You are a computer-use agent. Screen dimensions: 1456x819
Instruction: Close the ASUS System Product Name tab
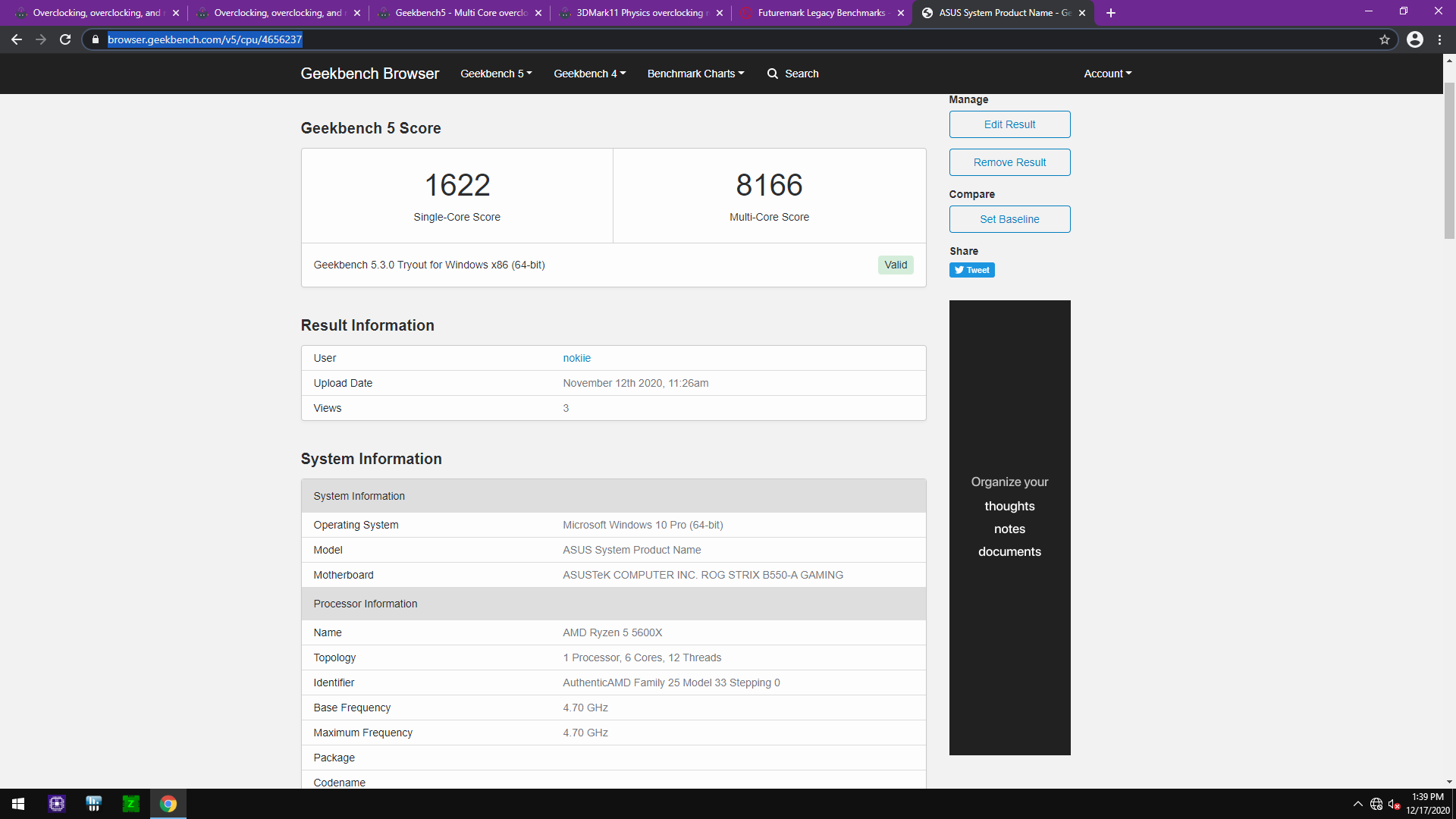1082,13
